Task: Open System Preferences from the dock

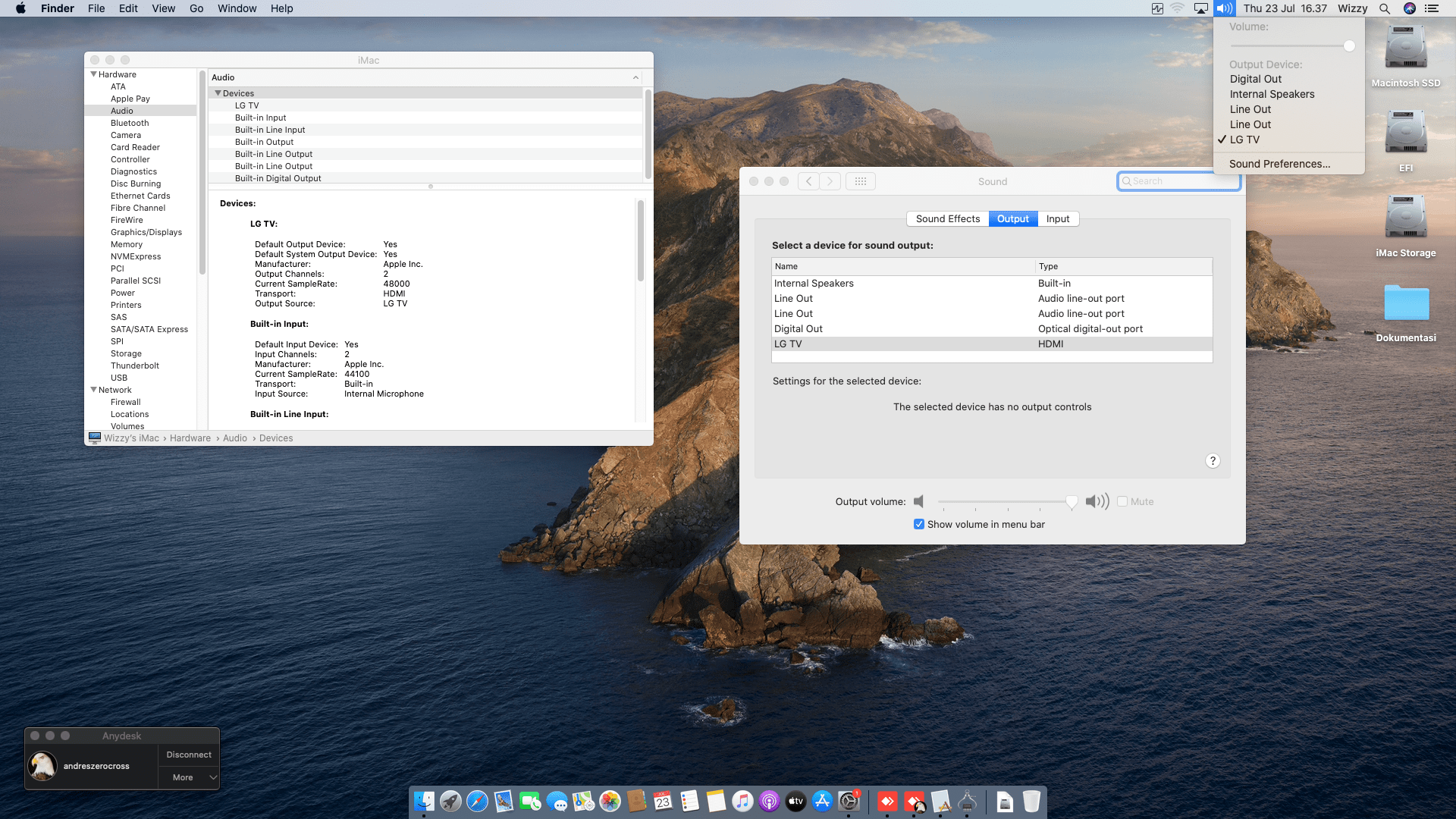Action: coord(849,801)
